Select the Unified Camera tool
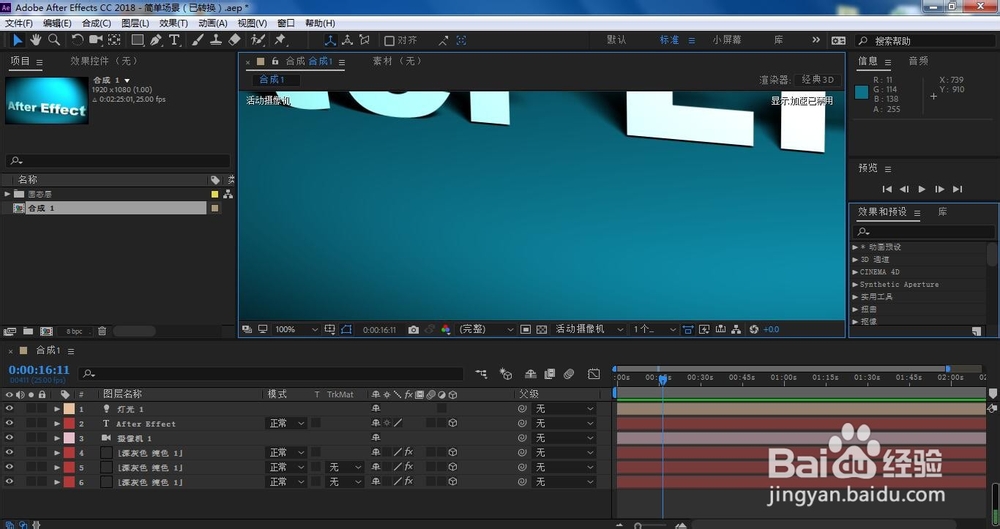Screen dimensions: 1000x529 96,40
